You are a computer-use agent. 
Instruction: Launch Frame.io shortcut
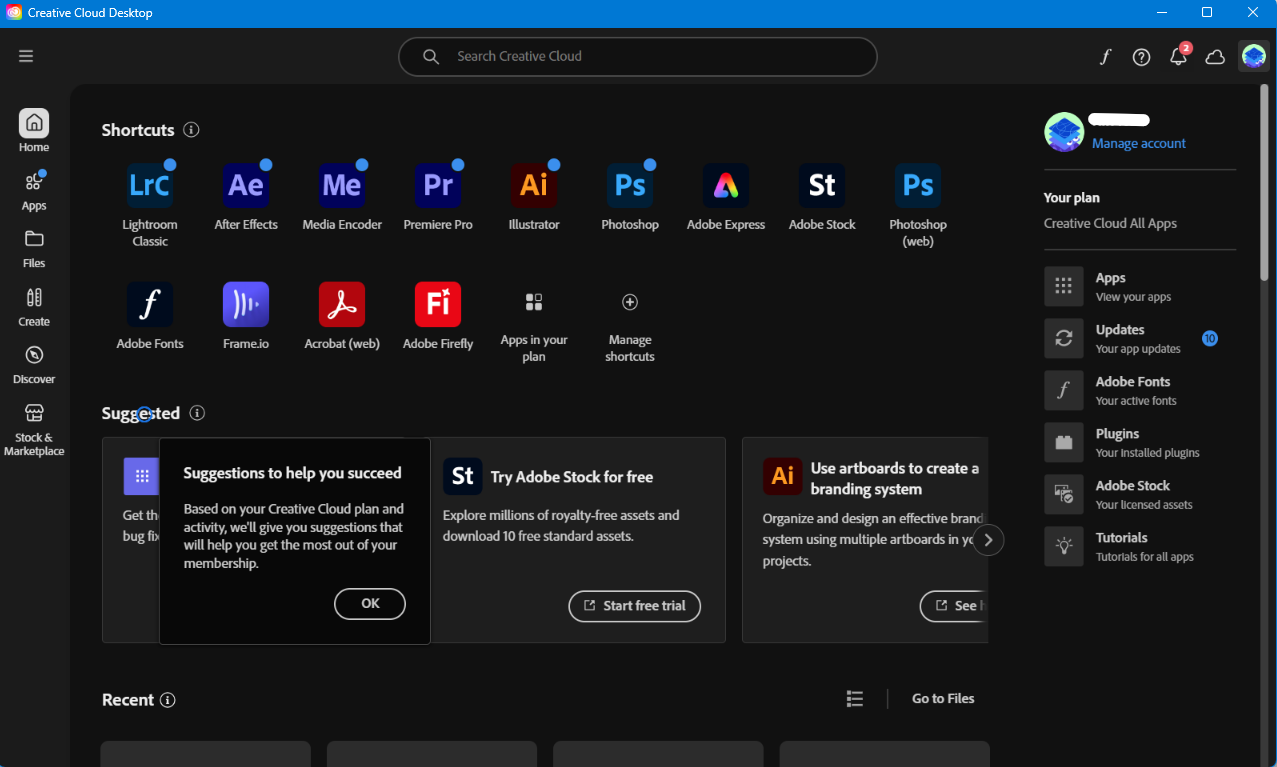coord(246,304)
